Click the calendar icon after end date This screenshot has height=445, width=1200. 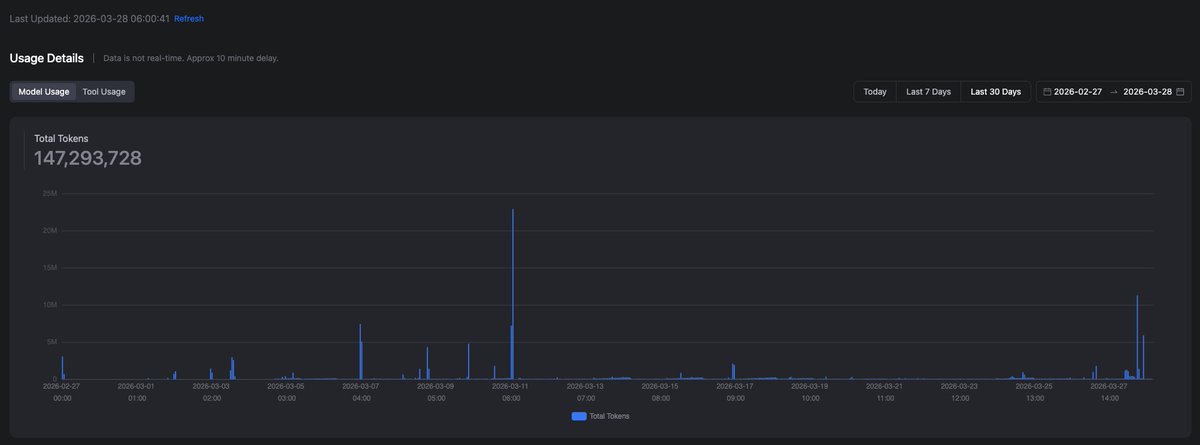coord(1180,91)
